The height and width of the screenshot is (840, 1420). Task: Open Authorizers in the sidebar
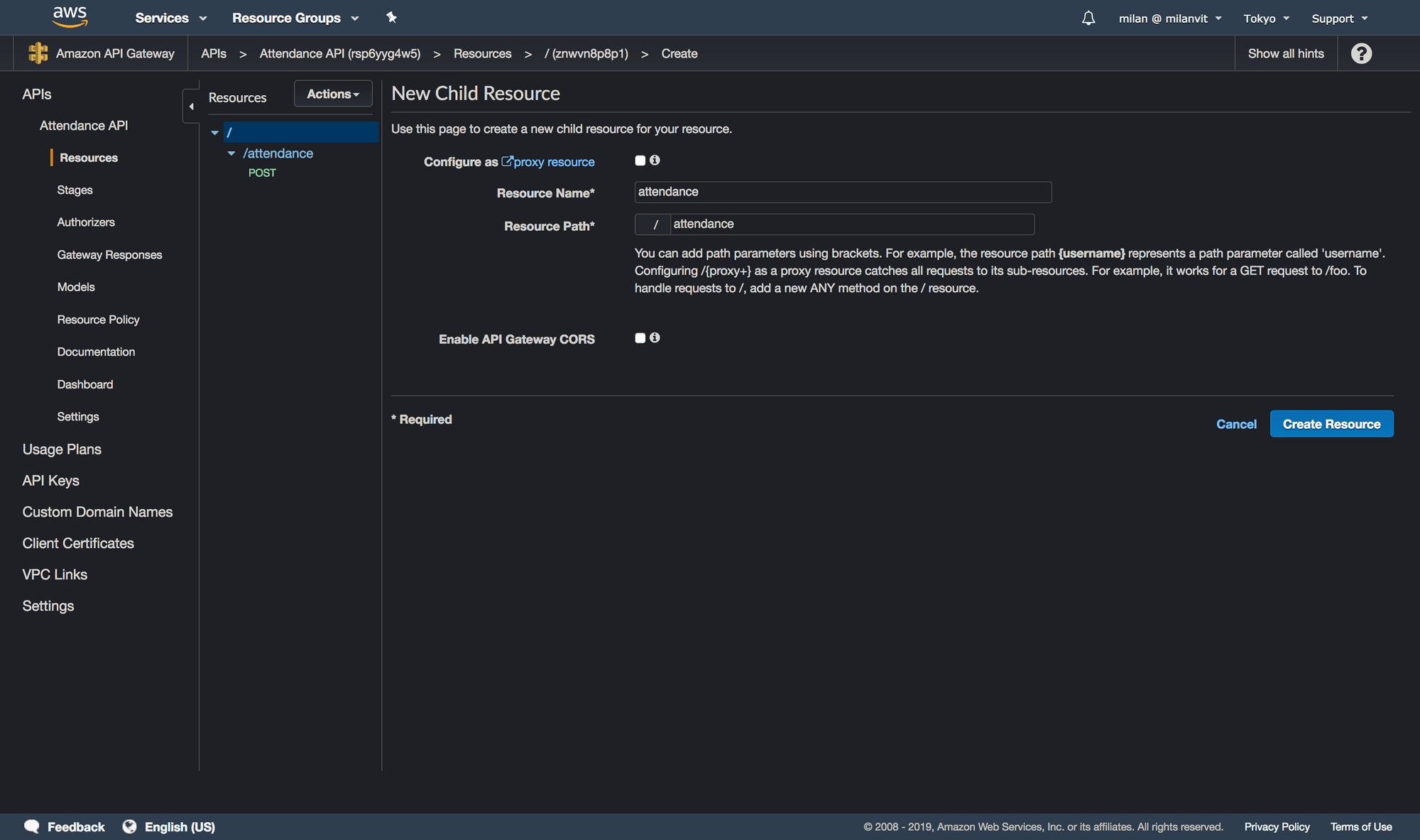point(86,222)
